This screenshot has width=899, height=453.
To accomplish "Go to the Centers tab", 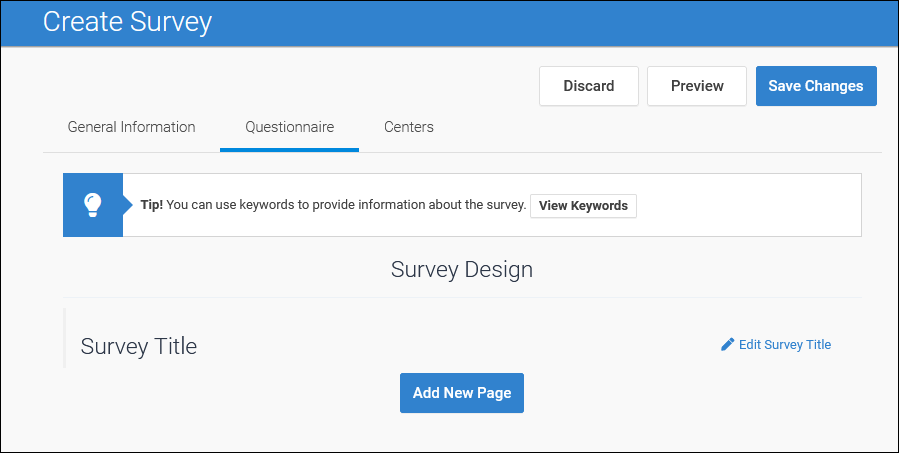I will coord(409,127).
